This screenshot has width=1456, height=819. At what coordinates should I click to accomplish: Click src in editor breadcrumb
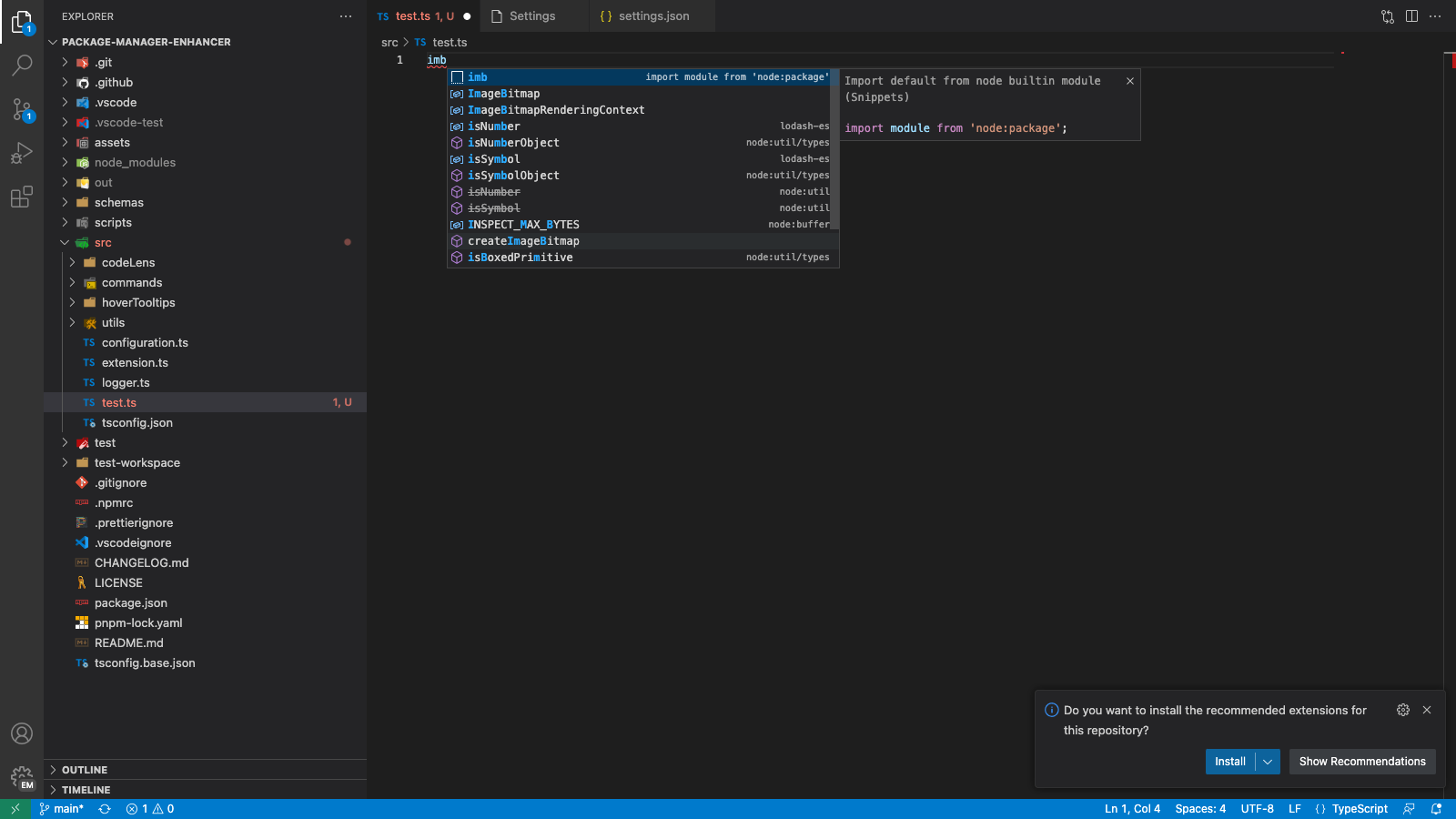point(389,43)
